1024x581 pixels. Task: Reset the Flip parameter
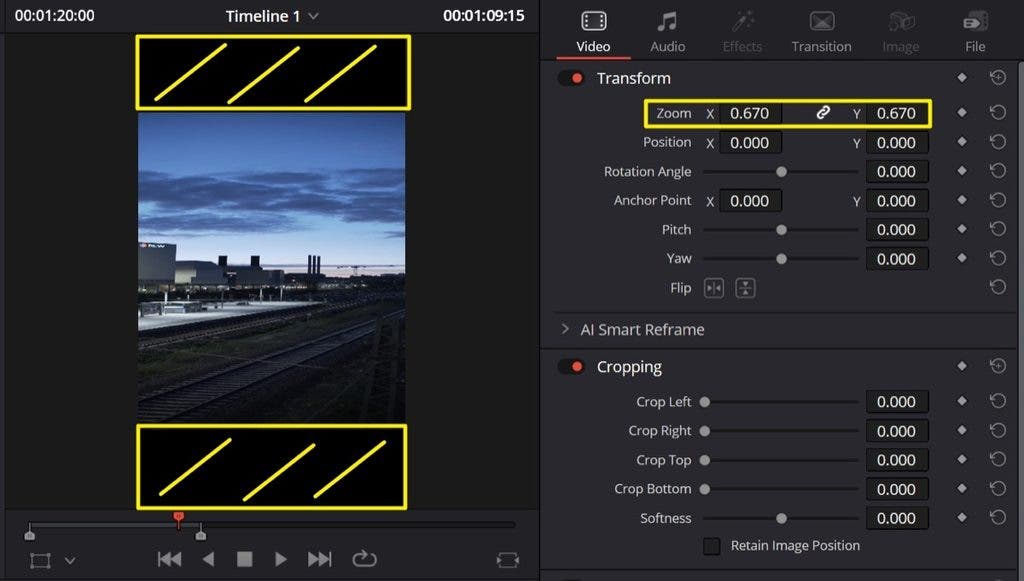click(998, 287)
